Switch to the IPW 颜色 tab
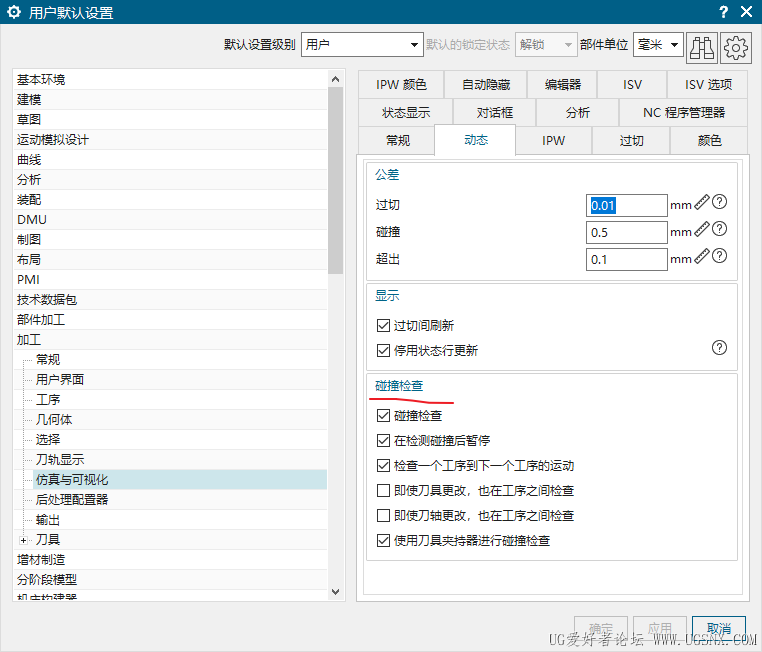The width and height of the screenshot is (762, 652). pos(401,85)
